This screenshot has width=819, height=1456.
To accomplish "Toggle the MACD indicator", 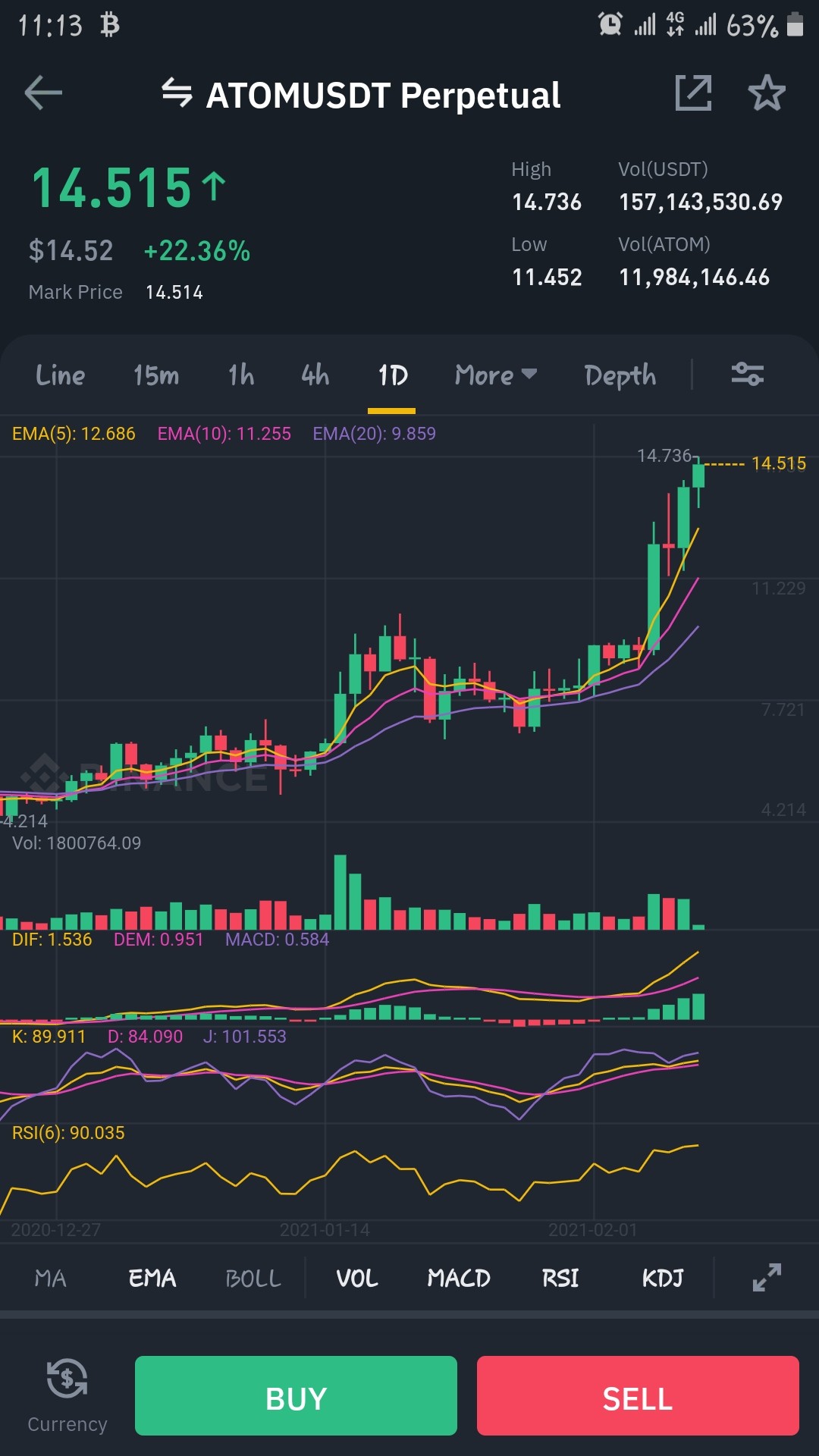I will 459,1279.
